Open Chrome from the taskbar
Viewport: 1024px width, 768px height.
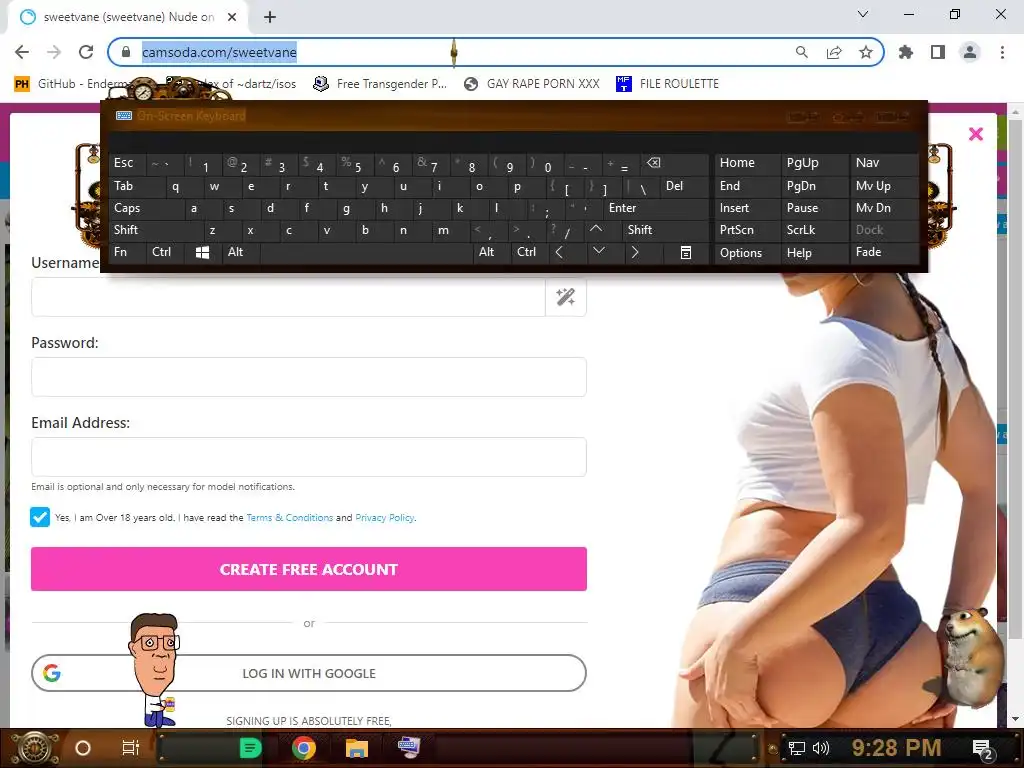304,748
